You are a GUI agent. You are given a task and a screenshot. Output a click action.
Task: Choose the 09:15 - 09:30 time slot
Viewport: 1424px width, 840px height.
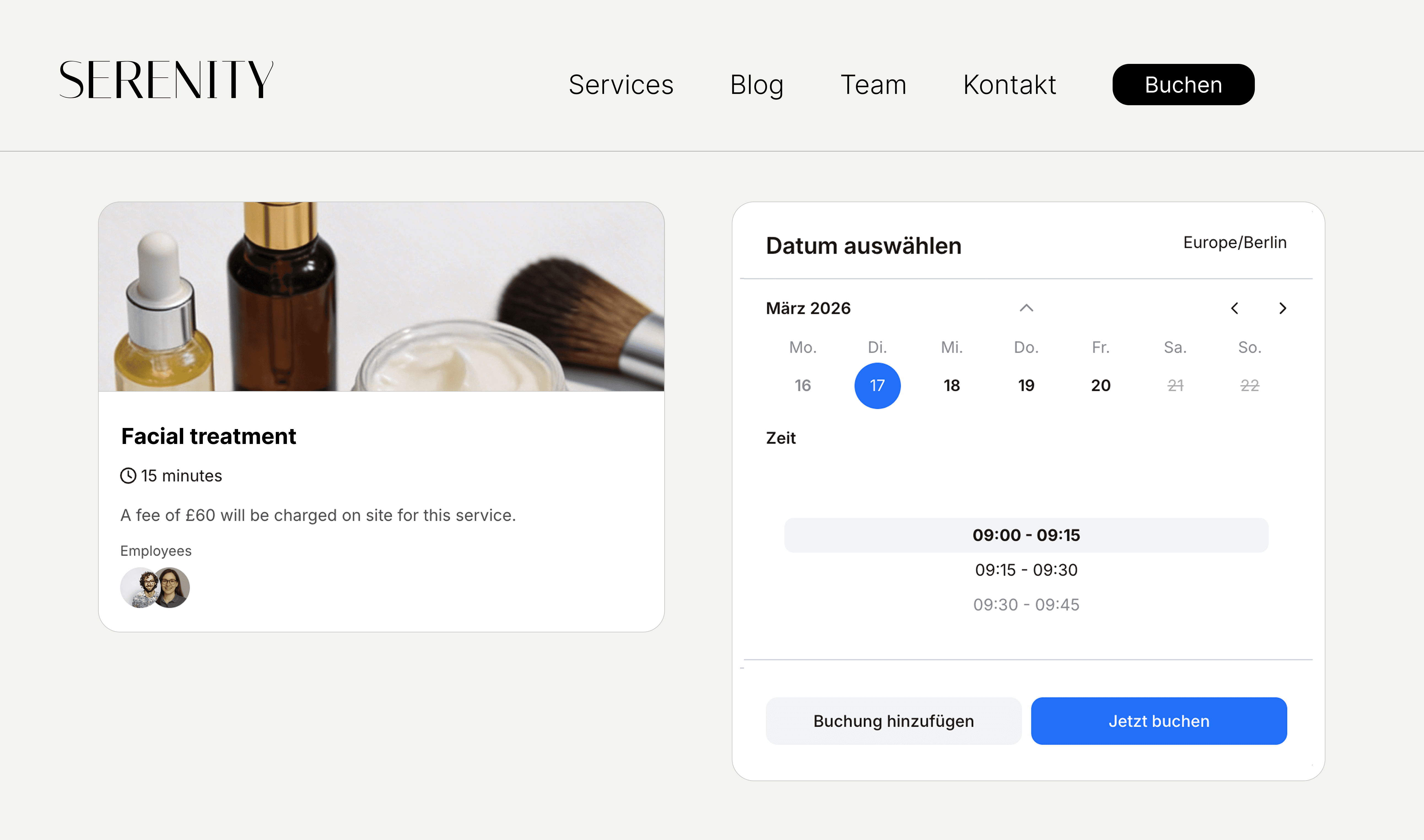(x=1026, y=570)
